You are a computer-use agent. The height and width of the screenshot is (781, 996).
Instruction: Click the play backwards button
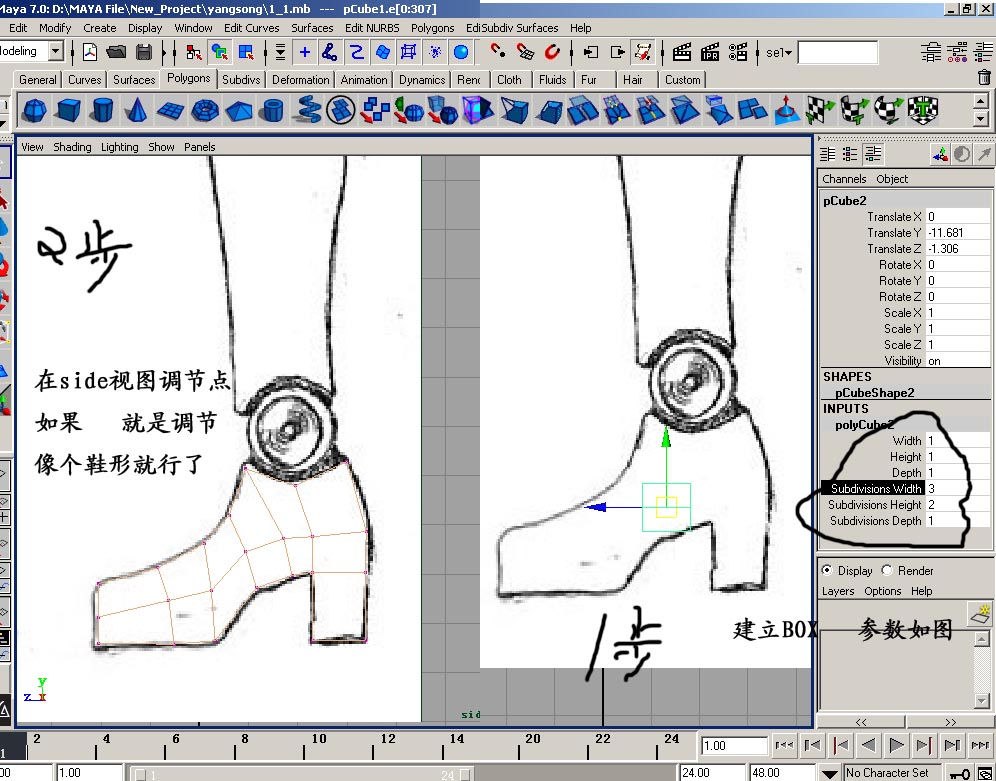[x=868, y=745]
